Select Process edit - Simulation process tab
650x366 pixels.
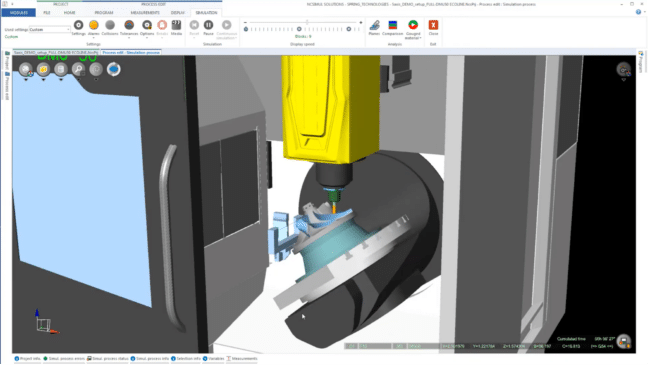coord(131,53)
